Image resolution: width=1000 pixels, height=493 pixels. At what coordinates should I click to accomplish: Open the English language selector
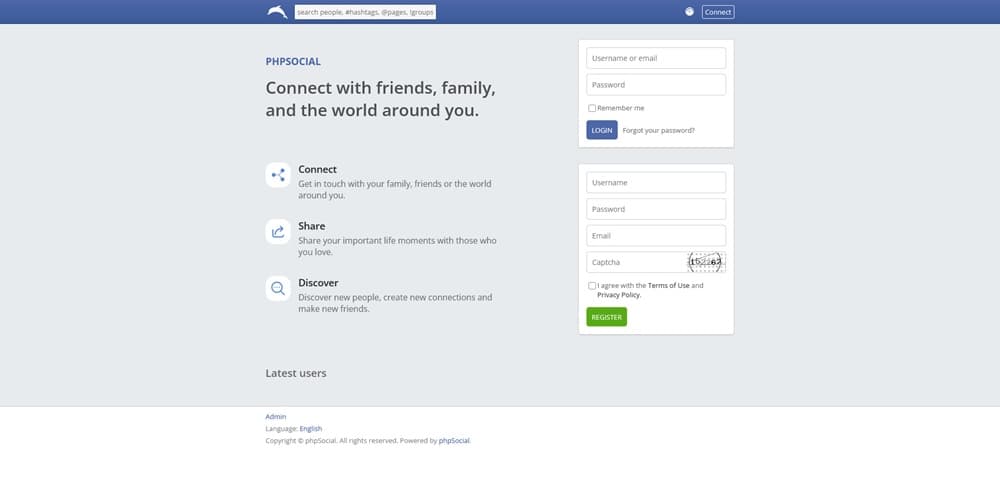(x=311, y=428)
